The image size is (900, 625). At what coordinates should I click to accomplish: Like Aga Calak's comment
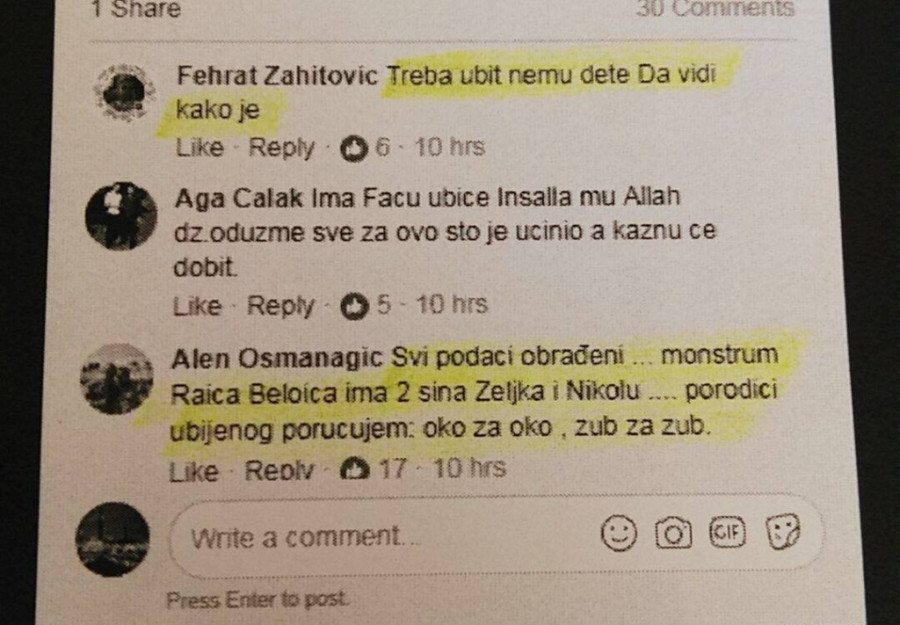coord(197,305)
